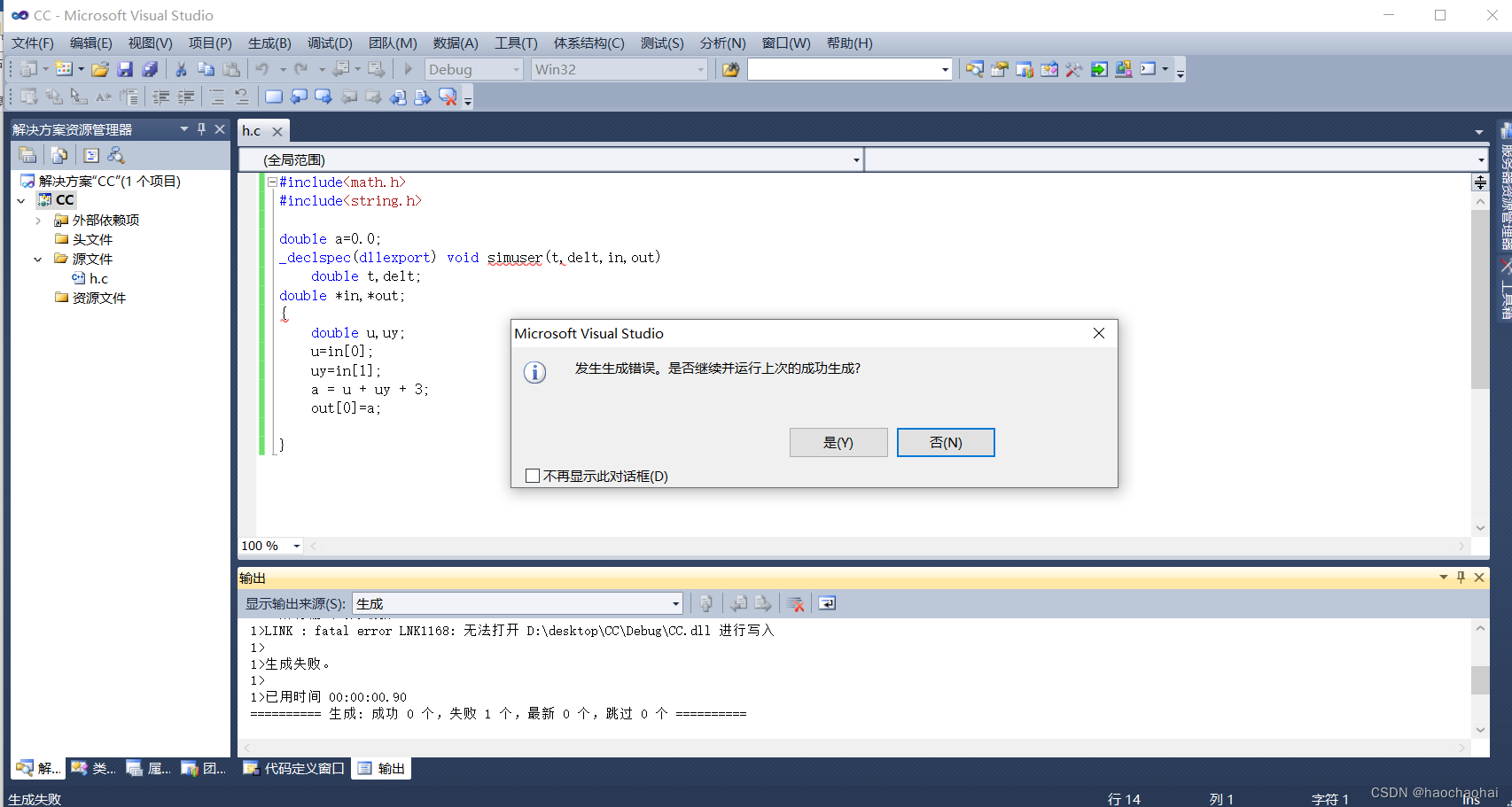The height and width of the screenshot is (807, 1512).
Task: Click the Toggle Bookmark icon
Action: tap(274, 97)
